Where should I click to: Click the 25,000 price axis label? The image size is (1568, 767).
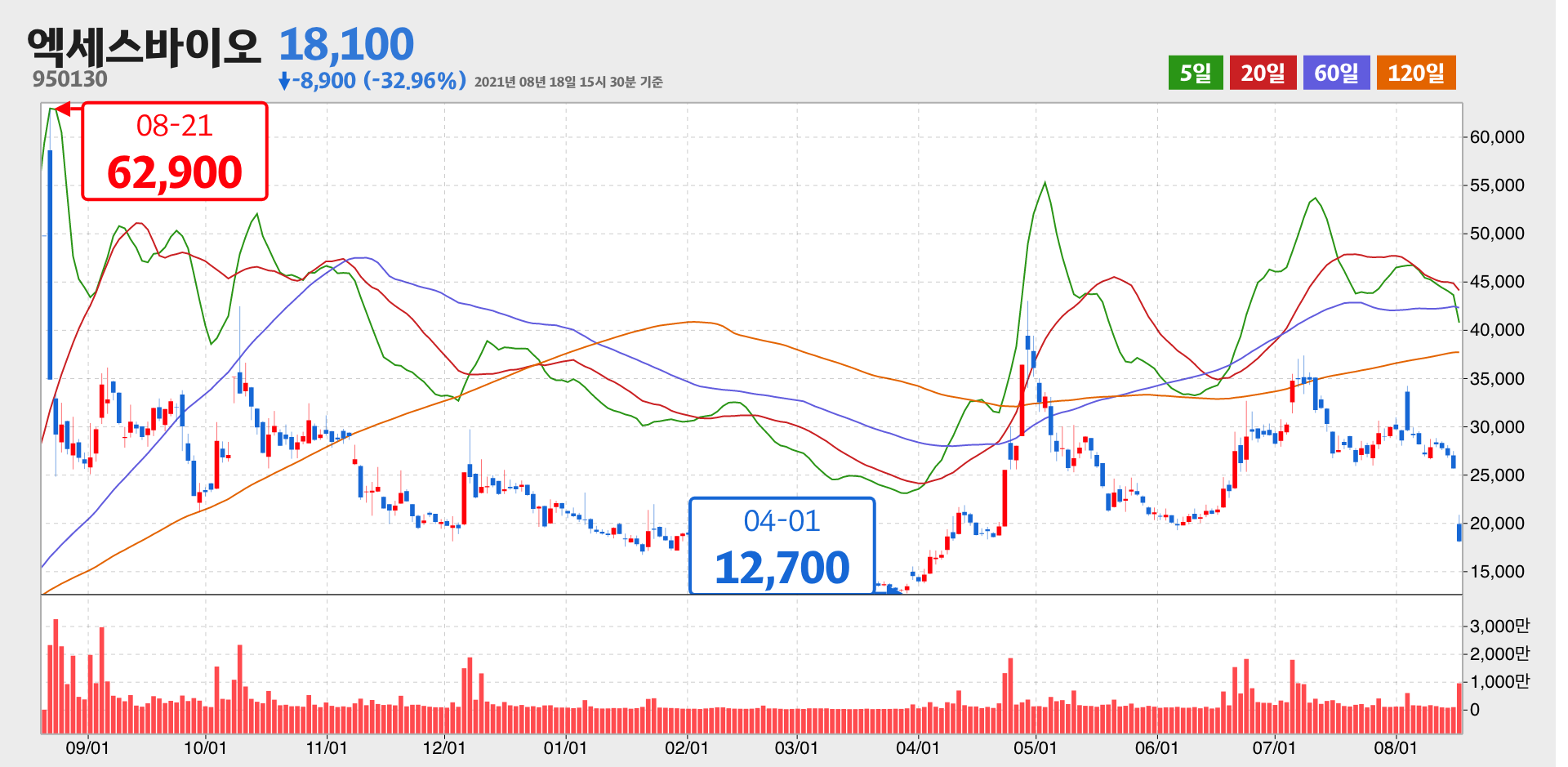(x=1497, y=475)
